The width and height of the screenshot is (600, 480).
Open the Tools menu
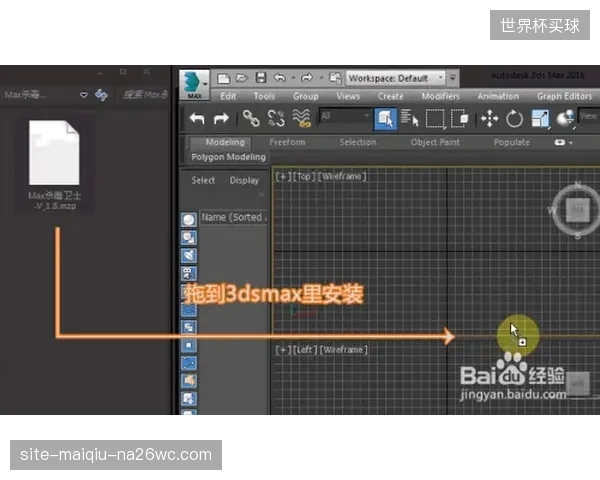point(264,96)
